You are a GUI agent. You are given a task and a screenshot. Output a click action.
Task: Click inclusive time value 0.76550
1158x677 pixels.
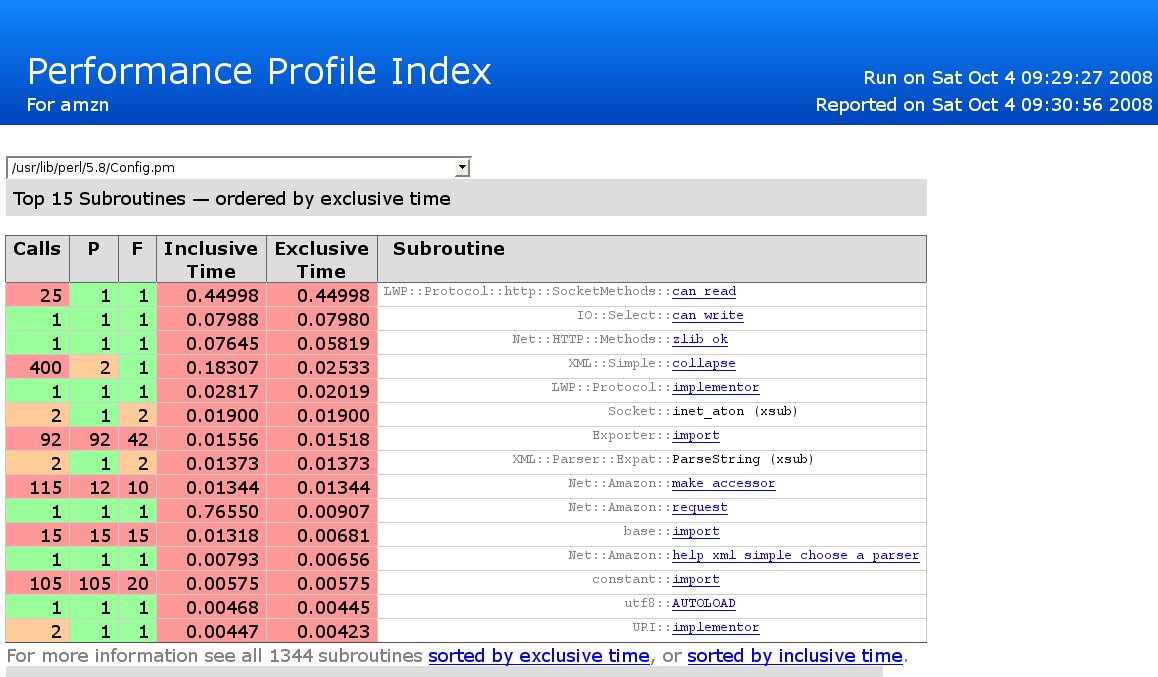tap(211, 512)
